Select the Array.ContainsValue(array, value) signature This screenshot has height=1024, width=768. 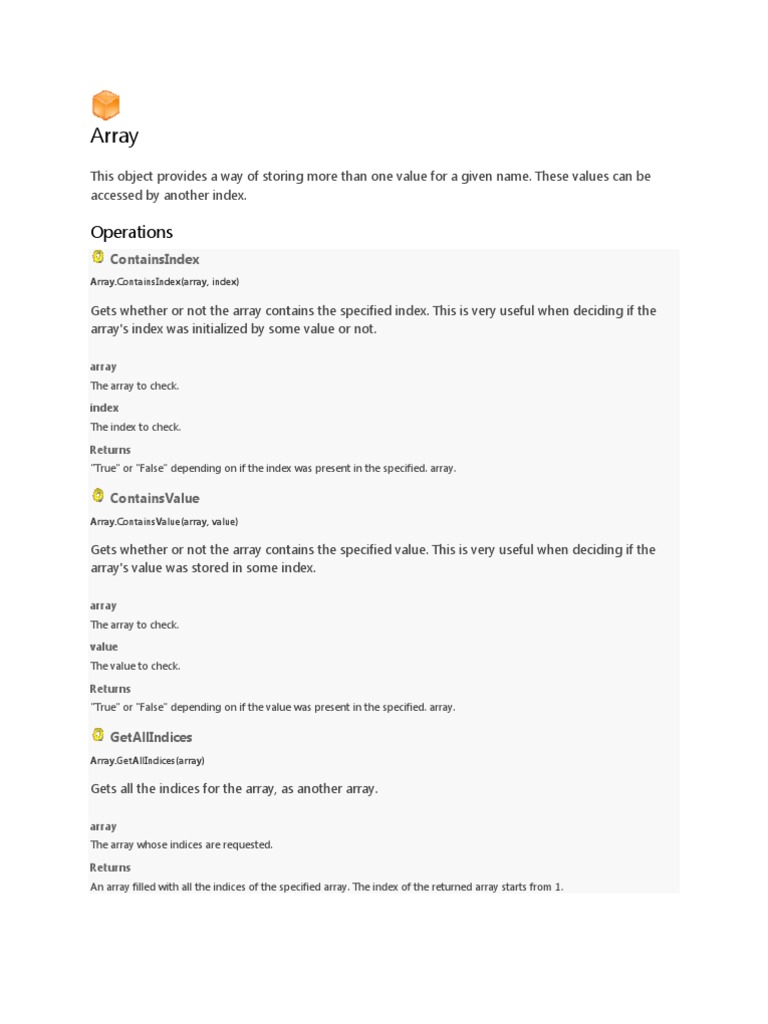pos(164,521)
